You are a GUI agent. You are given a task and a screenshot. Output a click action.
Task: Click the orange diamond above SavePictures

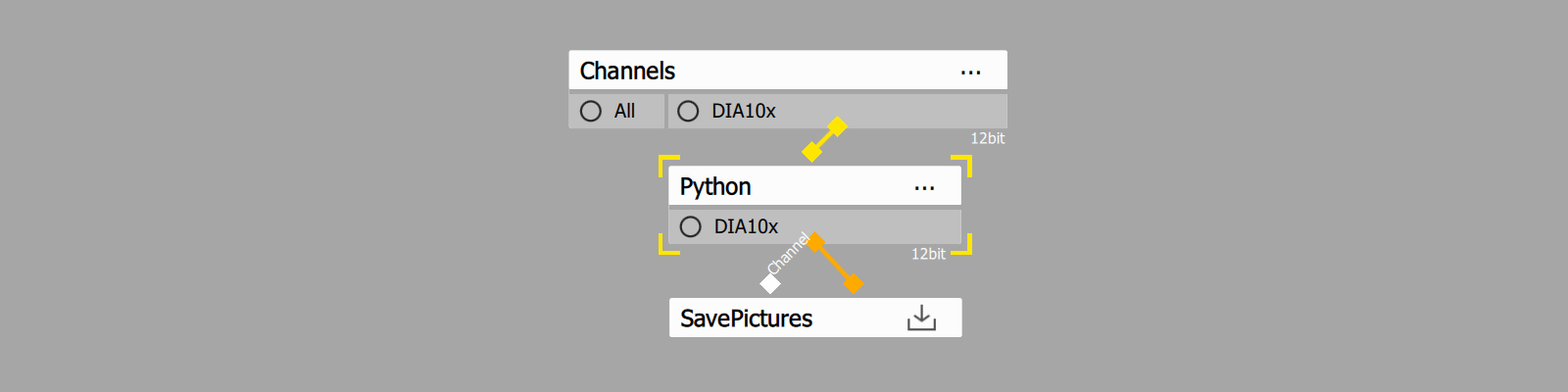[x=854, y=283]
